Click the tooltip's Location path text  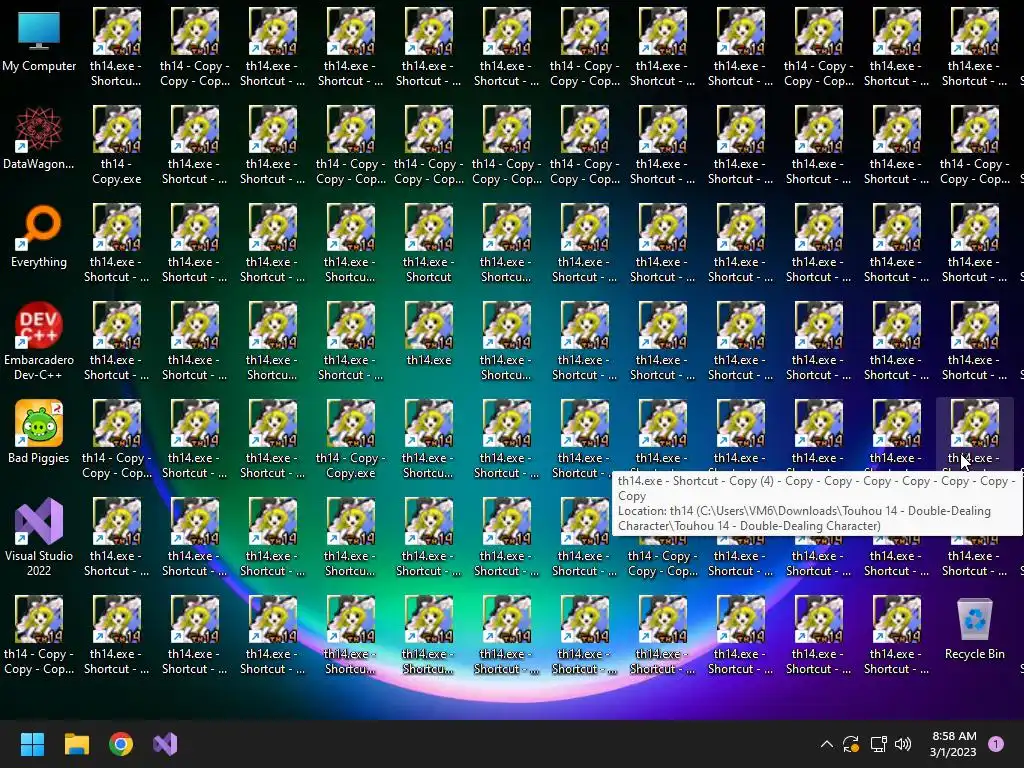[804, 519]
